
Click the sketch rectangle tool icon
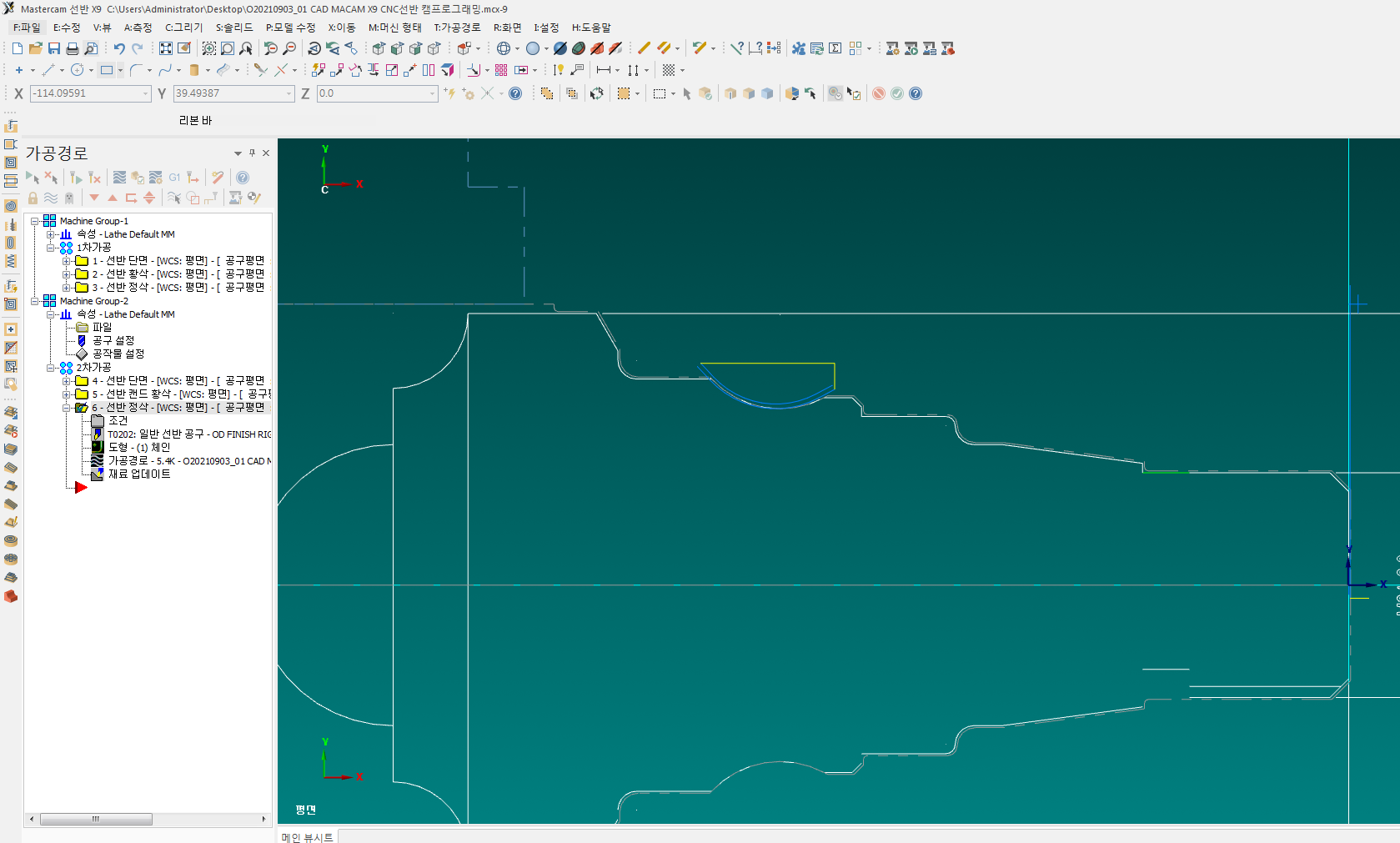pyautogui.click(x=107, y=70)
